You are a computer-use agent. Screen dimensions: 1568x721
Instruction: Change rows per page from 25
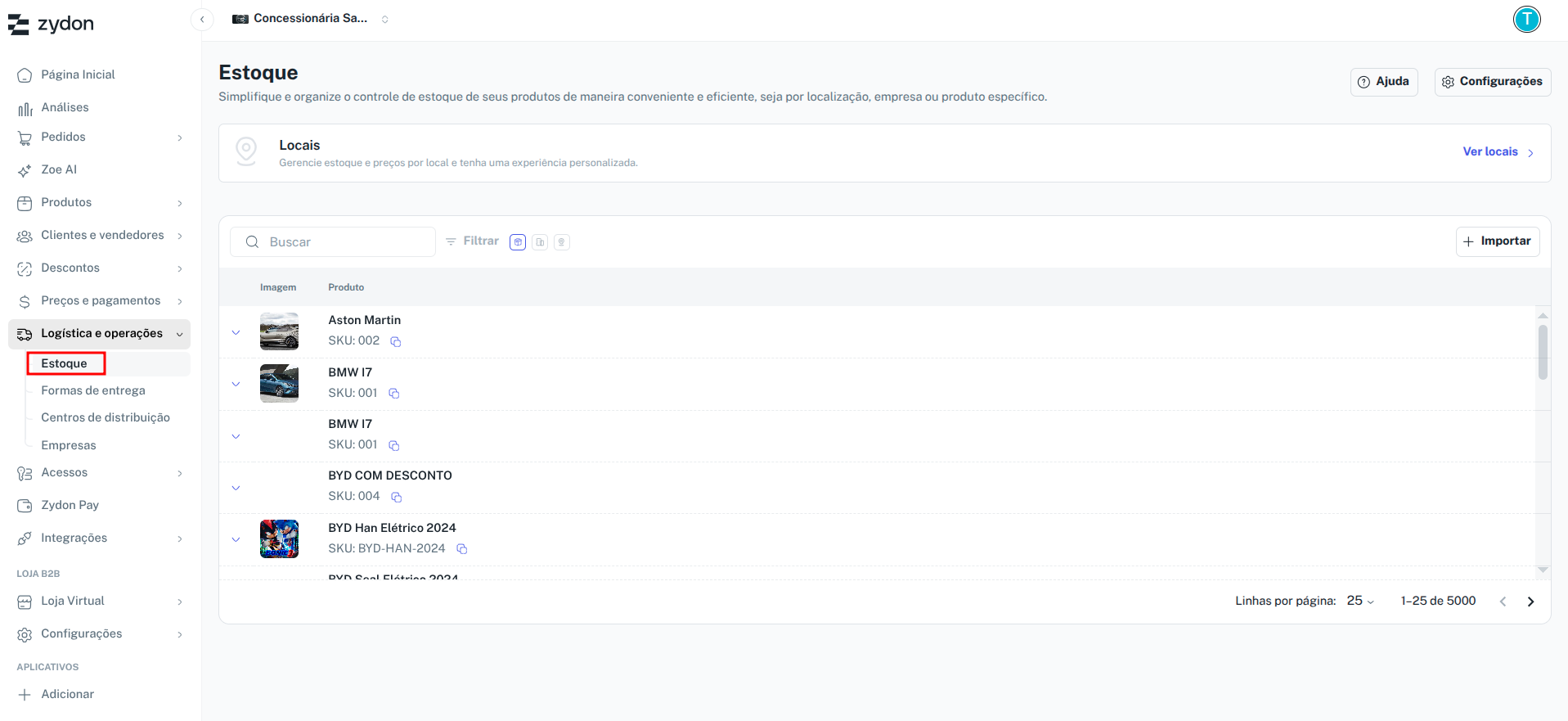click(1360, 601)
